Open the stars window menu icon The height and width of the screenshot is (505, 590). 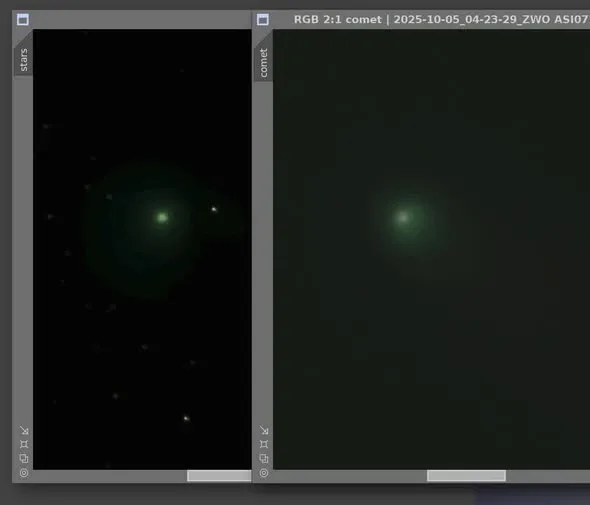coord(23,20)
